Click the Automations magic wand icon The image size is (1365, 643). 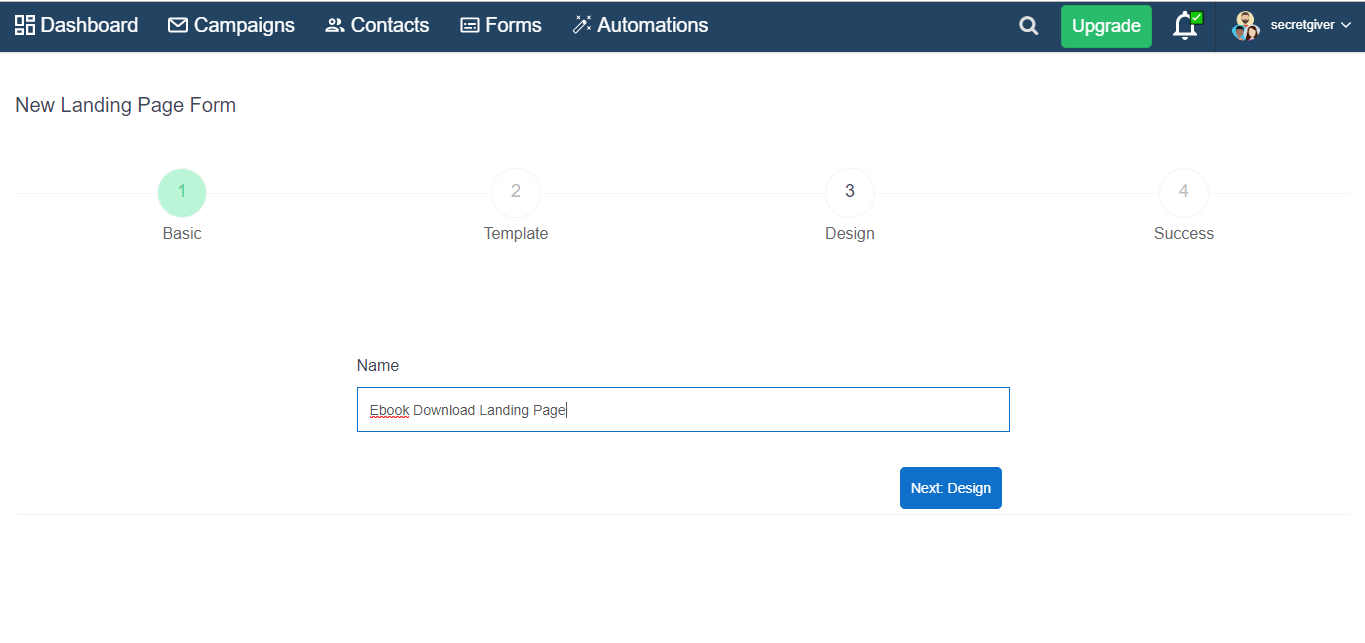point(582,26)
